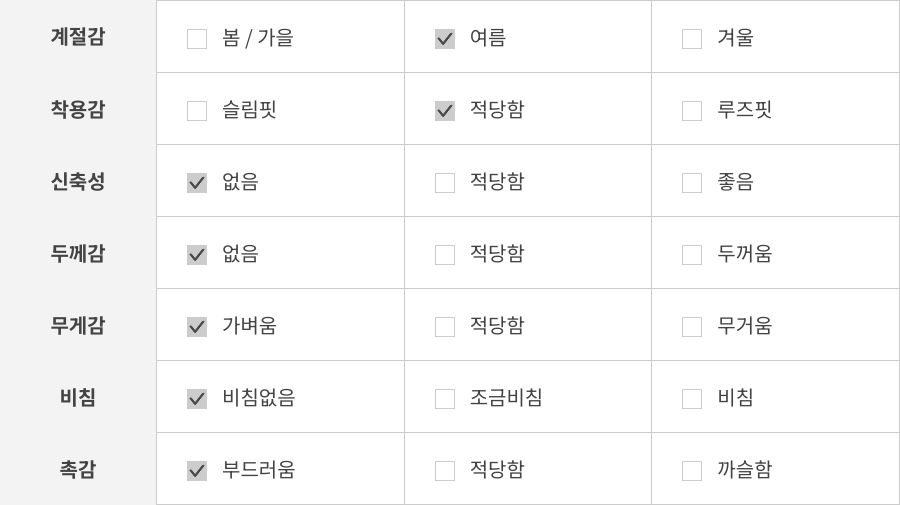Uncheck the 여름 season checkbox
This screenshot has width=900, height=505.
(x=445, y=39)
